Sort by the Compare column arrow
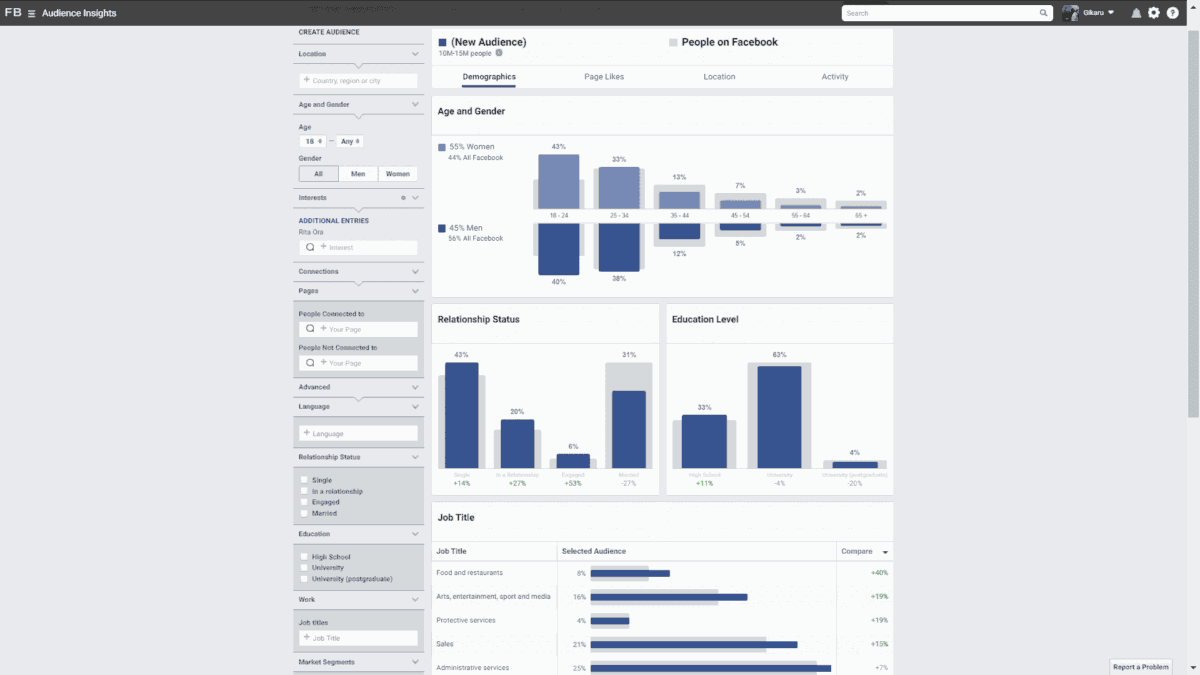 click(x=885, y=552)
